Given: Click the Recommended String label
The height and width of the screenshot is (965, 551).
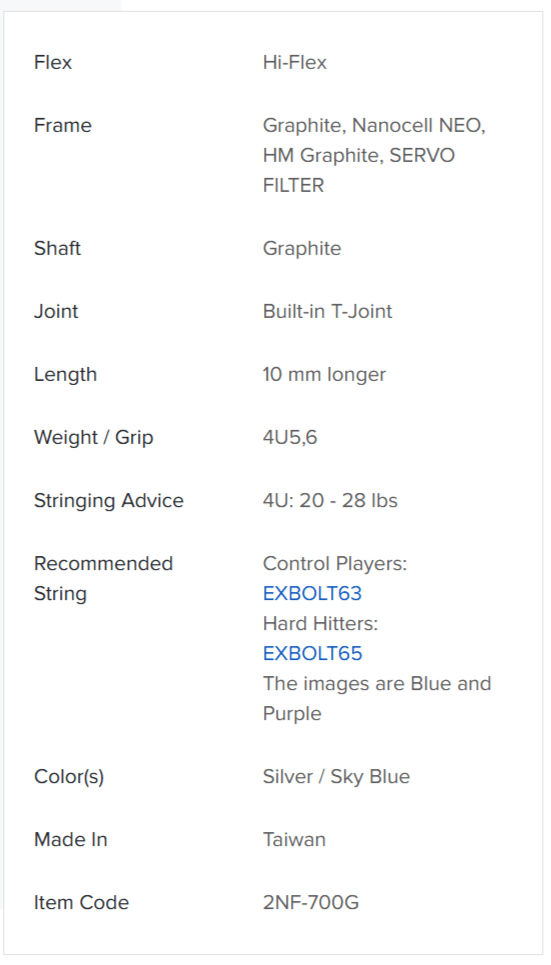Looking at the screenshot, I should pyautogui.click(x=103, y=578).
